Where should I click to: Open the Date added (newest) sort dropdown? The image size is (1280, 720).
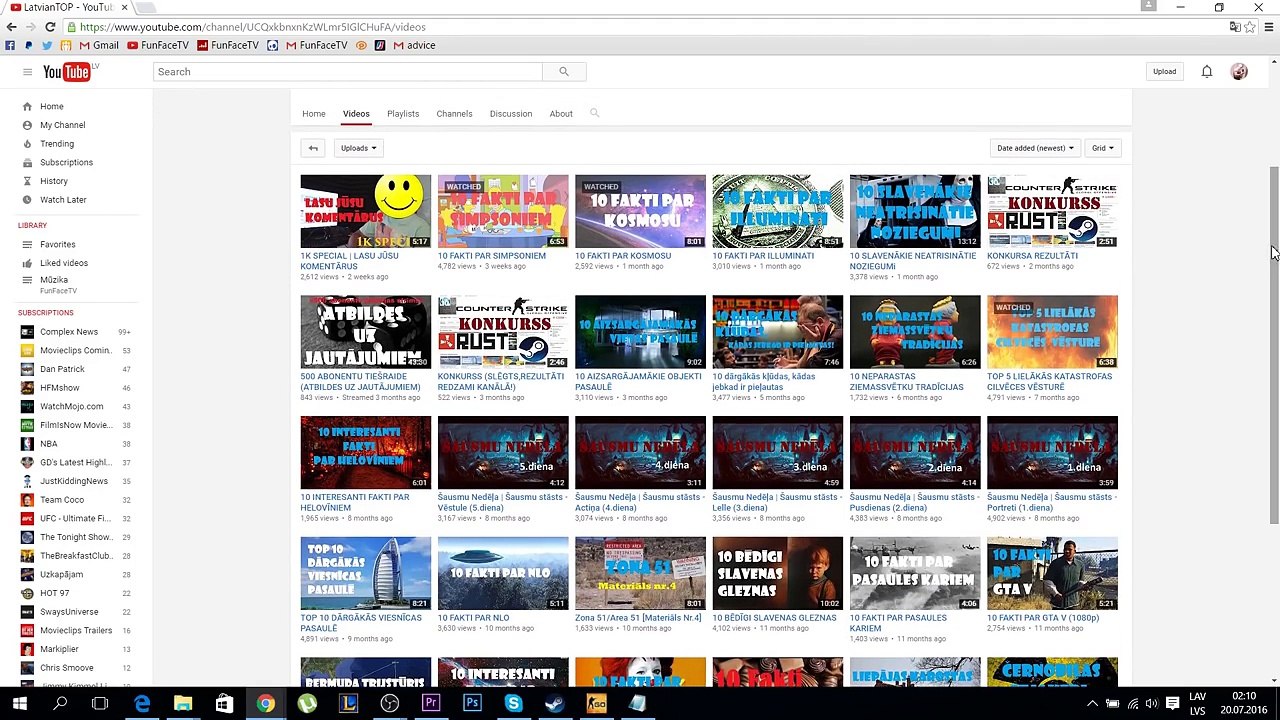coord(1035,148)
